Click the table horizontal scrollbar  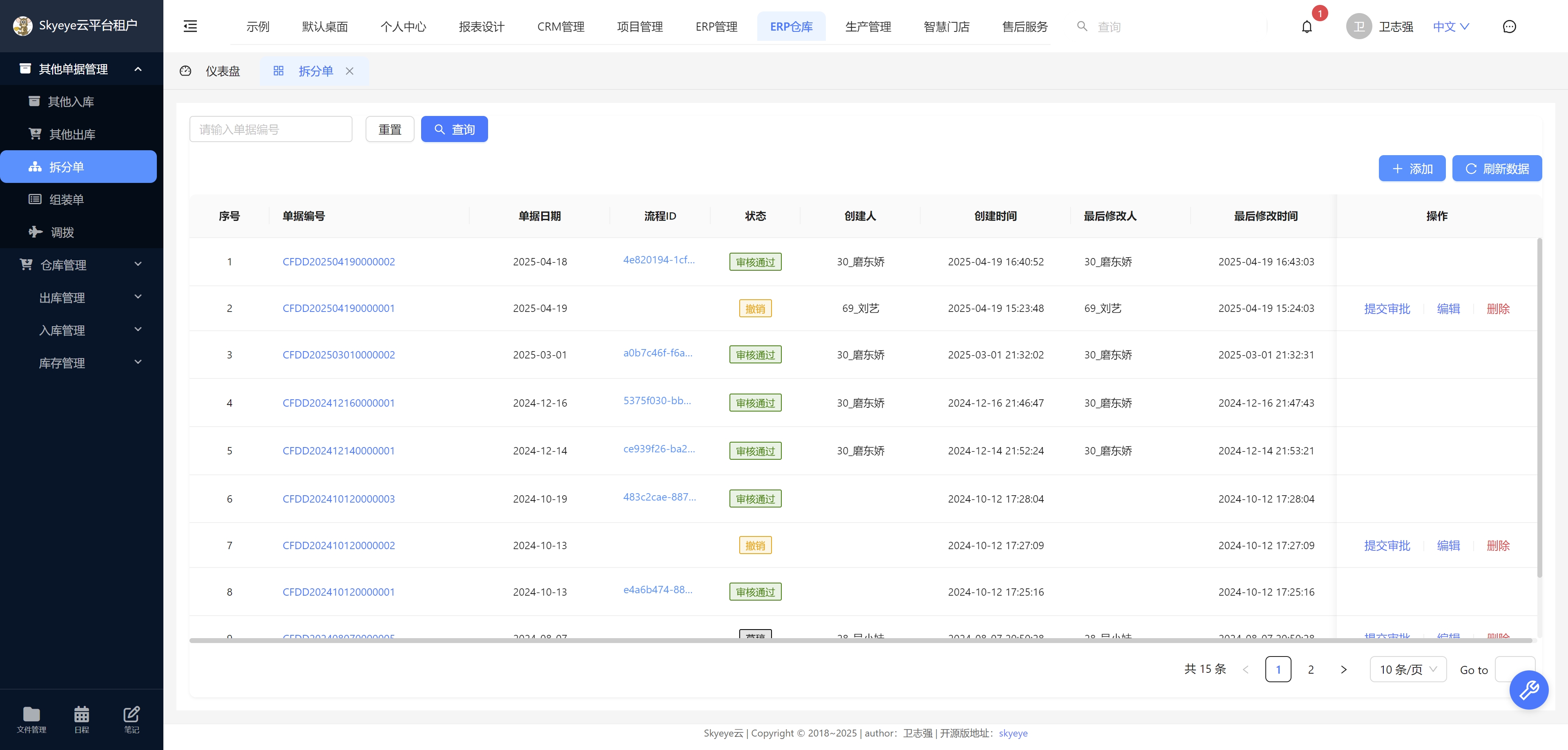[861, 640]
